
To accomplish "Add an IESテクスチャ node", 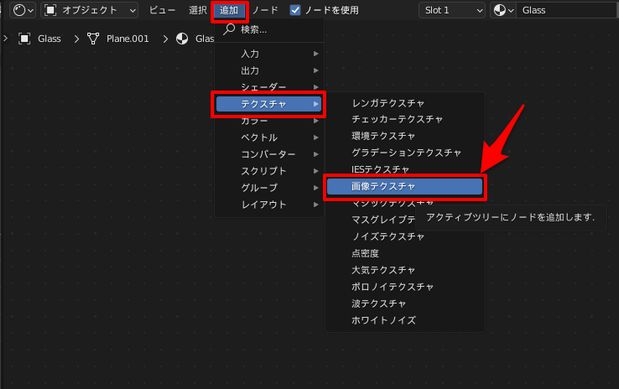I will click(405, 169).
